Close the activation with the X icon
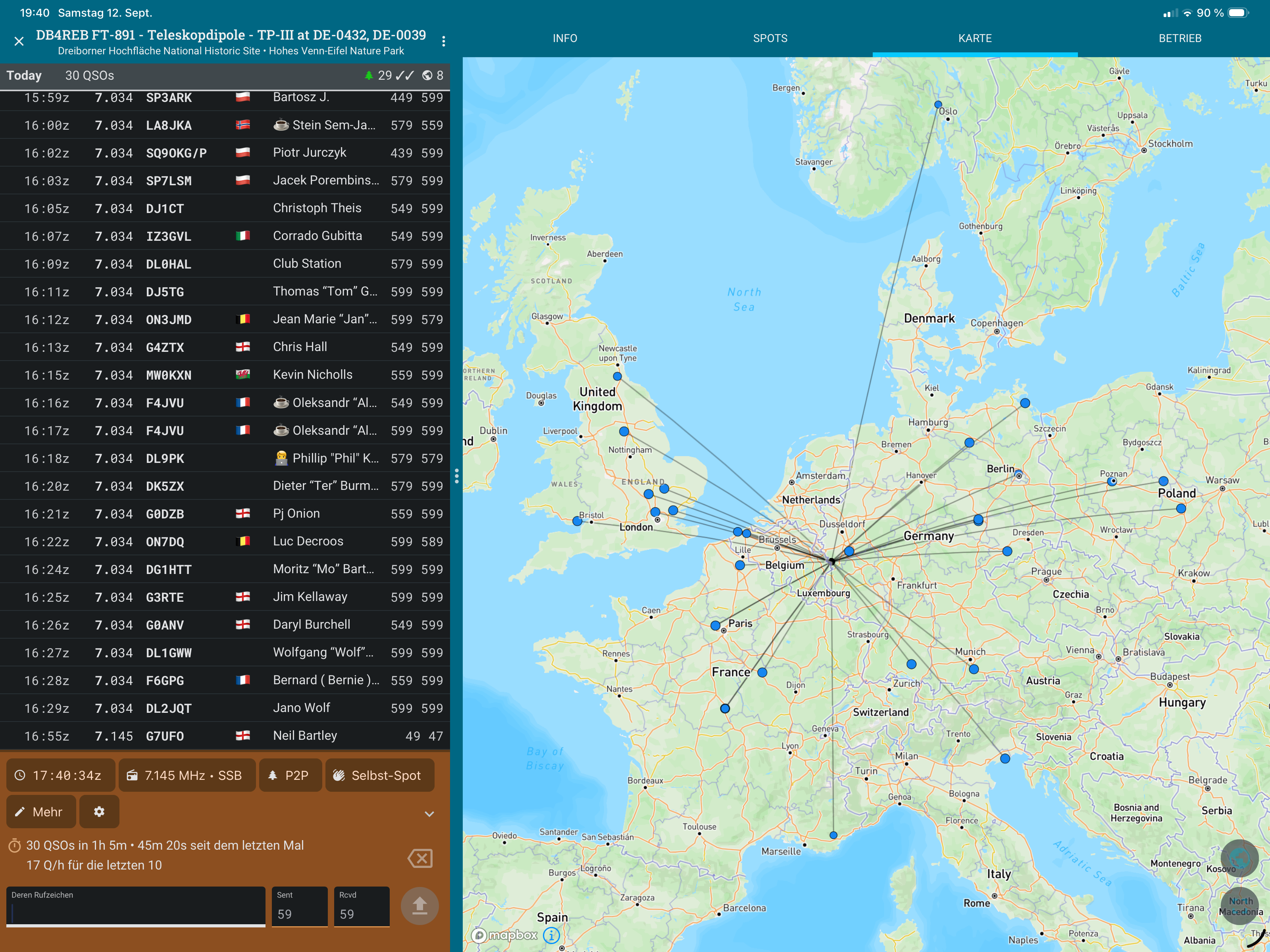Screen dimensions: 1270x952 (19, 41)
